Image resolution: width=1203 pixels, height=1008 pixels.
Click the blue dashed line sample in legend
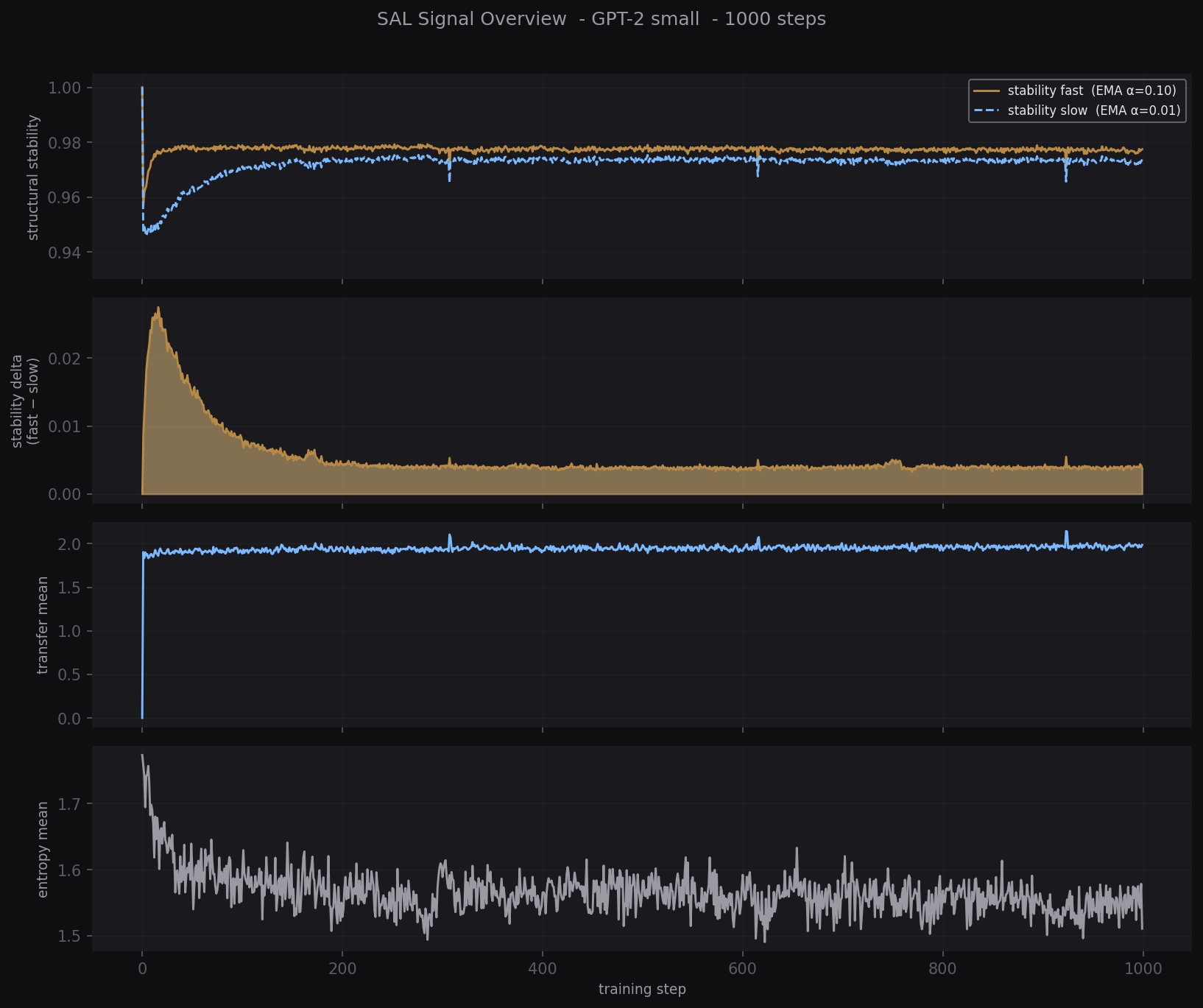point(987,110)
